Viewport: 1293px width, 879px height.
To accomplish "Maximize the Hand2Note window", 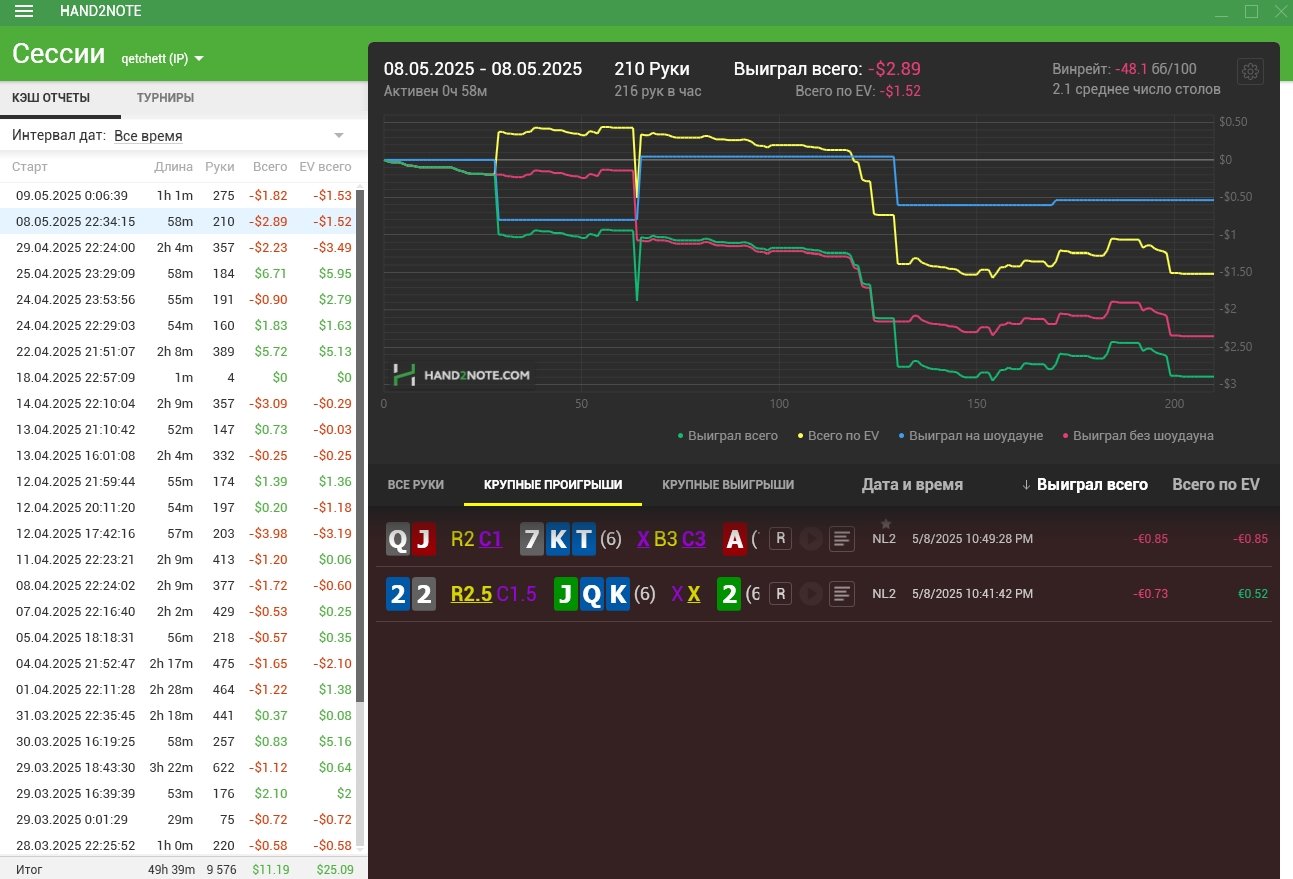I will [x=1251, y=12].
